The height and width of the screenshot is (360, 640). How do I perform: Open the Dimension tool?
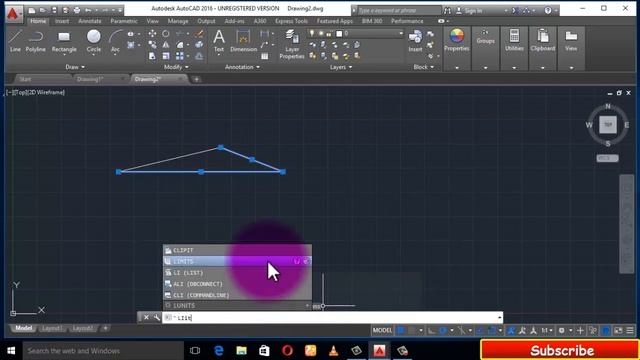pyautogui.click(x=243, y=41)
